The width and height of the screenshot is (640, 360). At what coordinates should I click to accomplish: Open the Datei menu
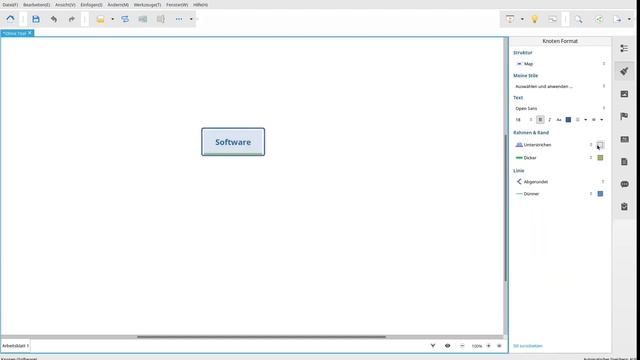pyautogui.click(x=10, y=5)
